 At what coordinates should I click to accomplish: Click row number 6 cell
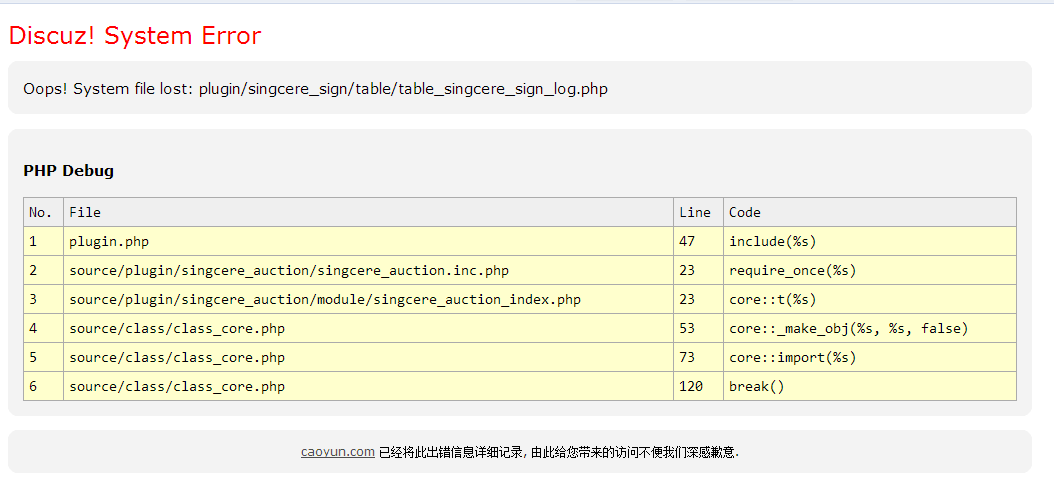click(44, 386)
